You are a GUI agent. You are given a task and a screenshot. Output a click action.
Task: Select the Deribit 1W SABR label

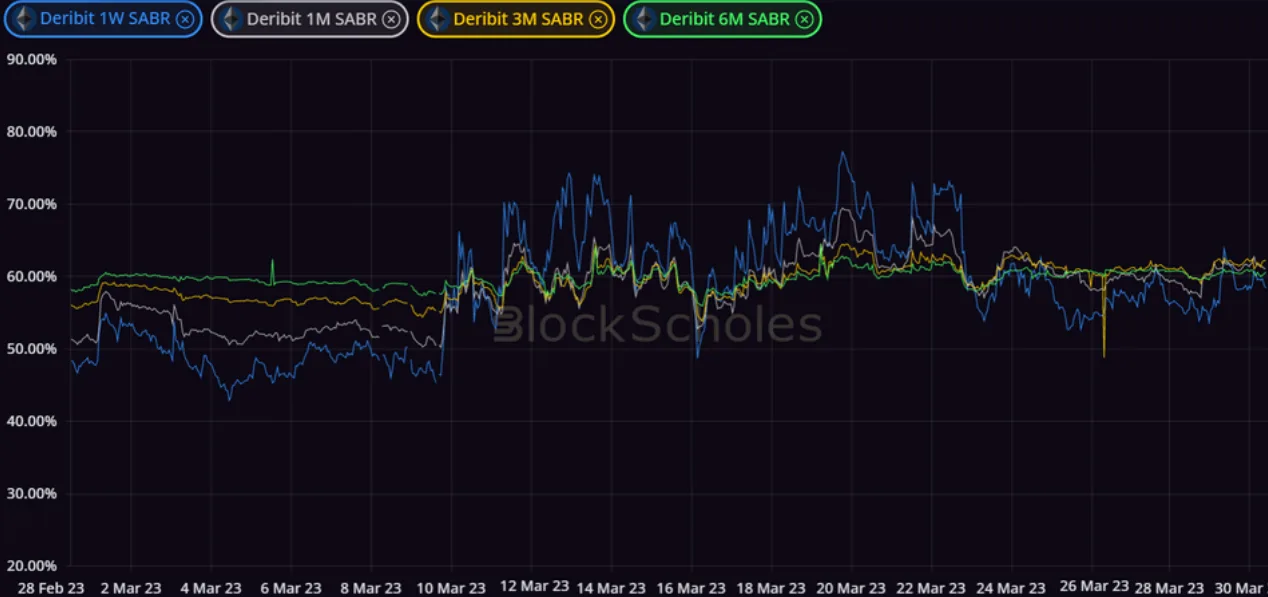[105, 19]
